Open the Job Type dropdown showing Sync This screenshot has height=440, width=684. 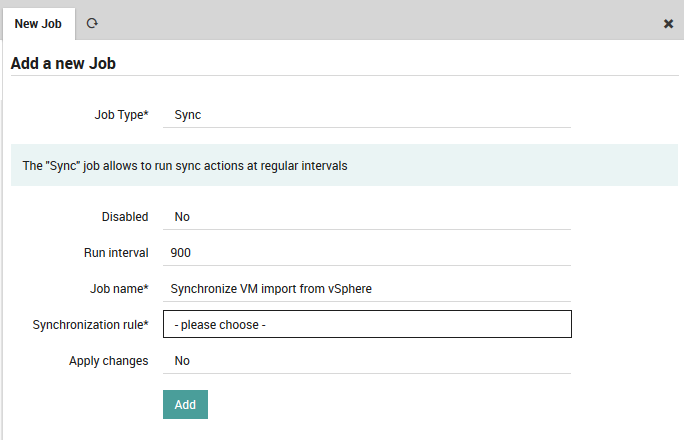point(366,115)
